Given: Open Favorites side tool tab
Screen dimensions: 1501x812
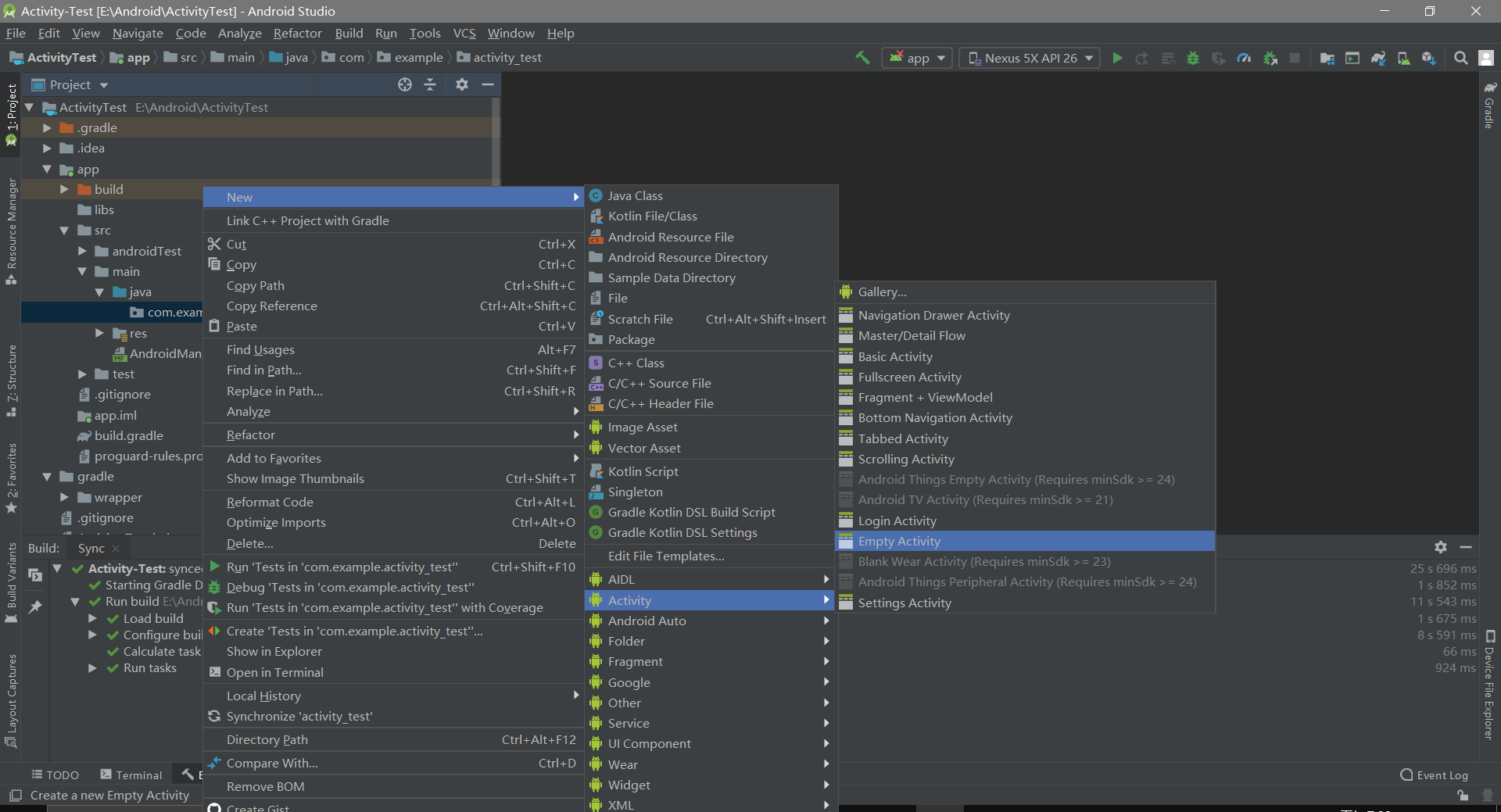Looking at the screenshot, I should [11, 478].
